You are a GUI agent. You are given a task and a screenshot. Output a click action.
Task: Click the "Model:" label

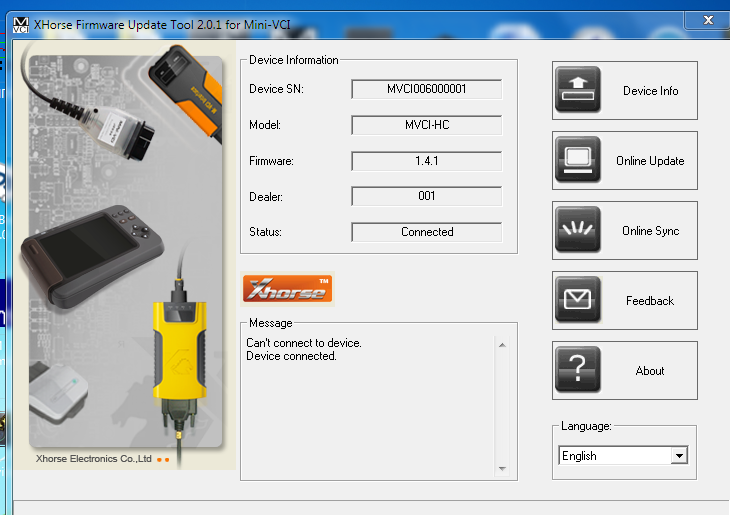coord(264,125)
